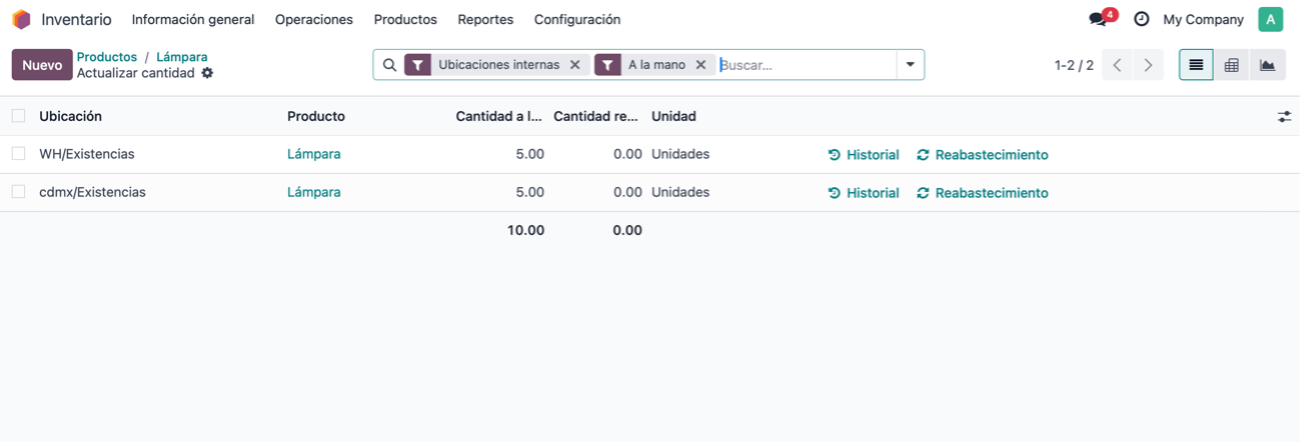Open Historial for the cdmx/Existencias row
The width and height of the screenshot is (1304, 446).
click(x=864, y=193)
